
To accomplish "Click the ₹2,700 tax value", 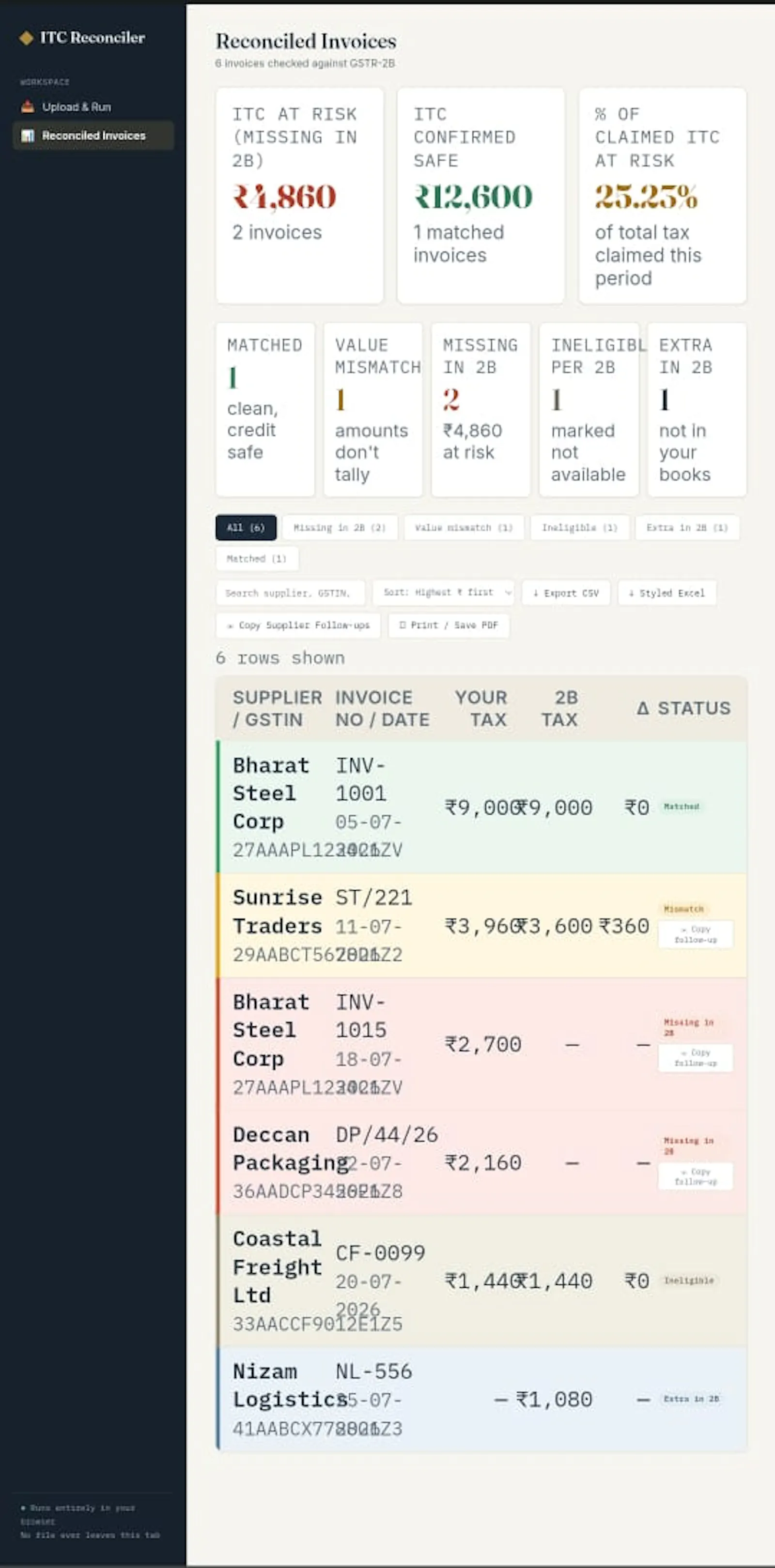I will click(x=483, y=1045).
